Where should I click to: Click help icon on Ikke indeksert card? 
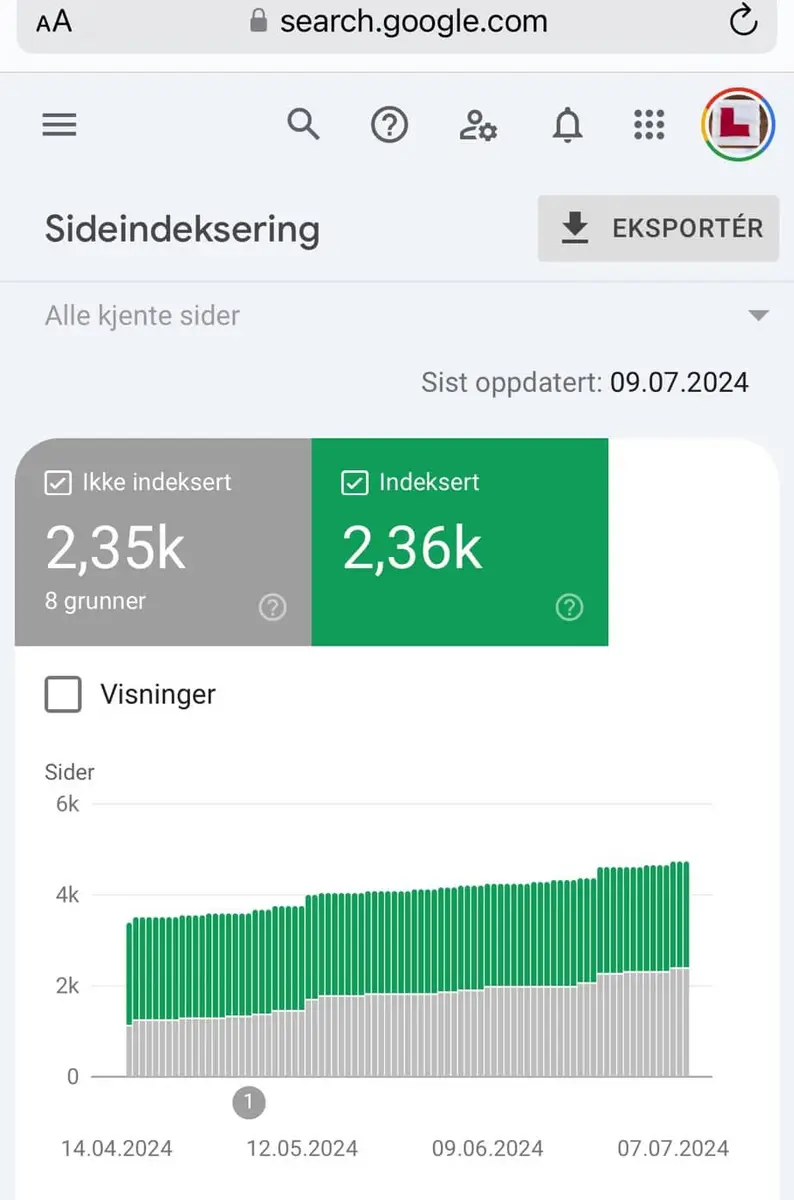(272, 607)
